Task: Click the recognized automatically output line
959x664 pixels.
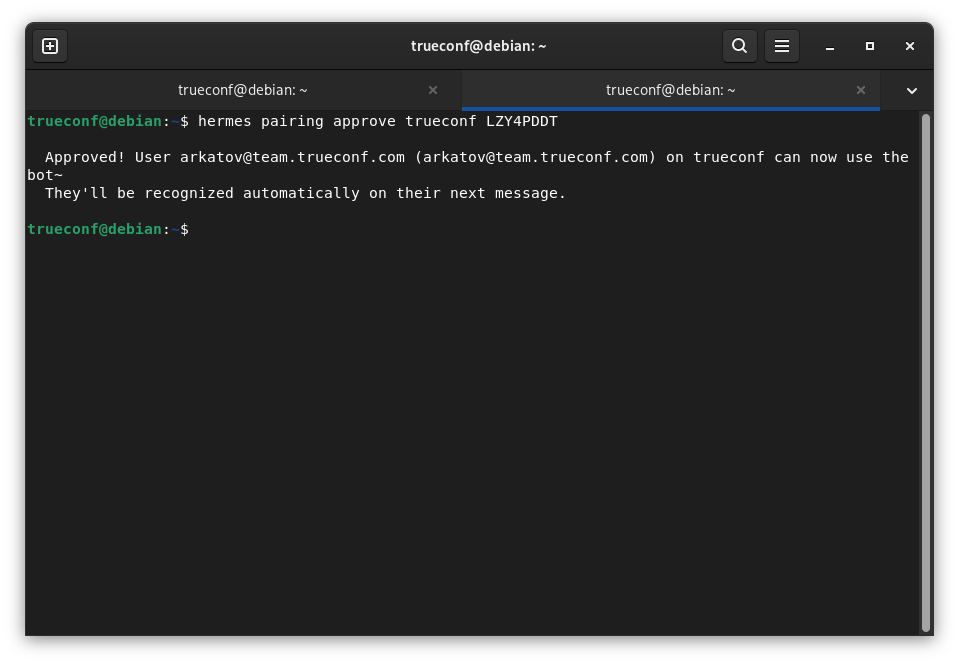Action: click(x=305, y=193)
